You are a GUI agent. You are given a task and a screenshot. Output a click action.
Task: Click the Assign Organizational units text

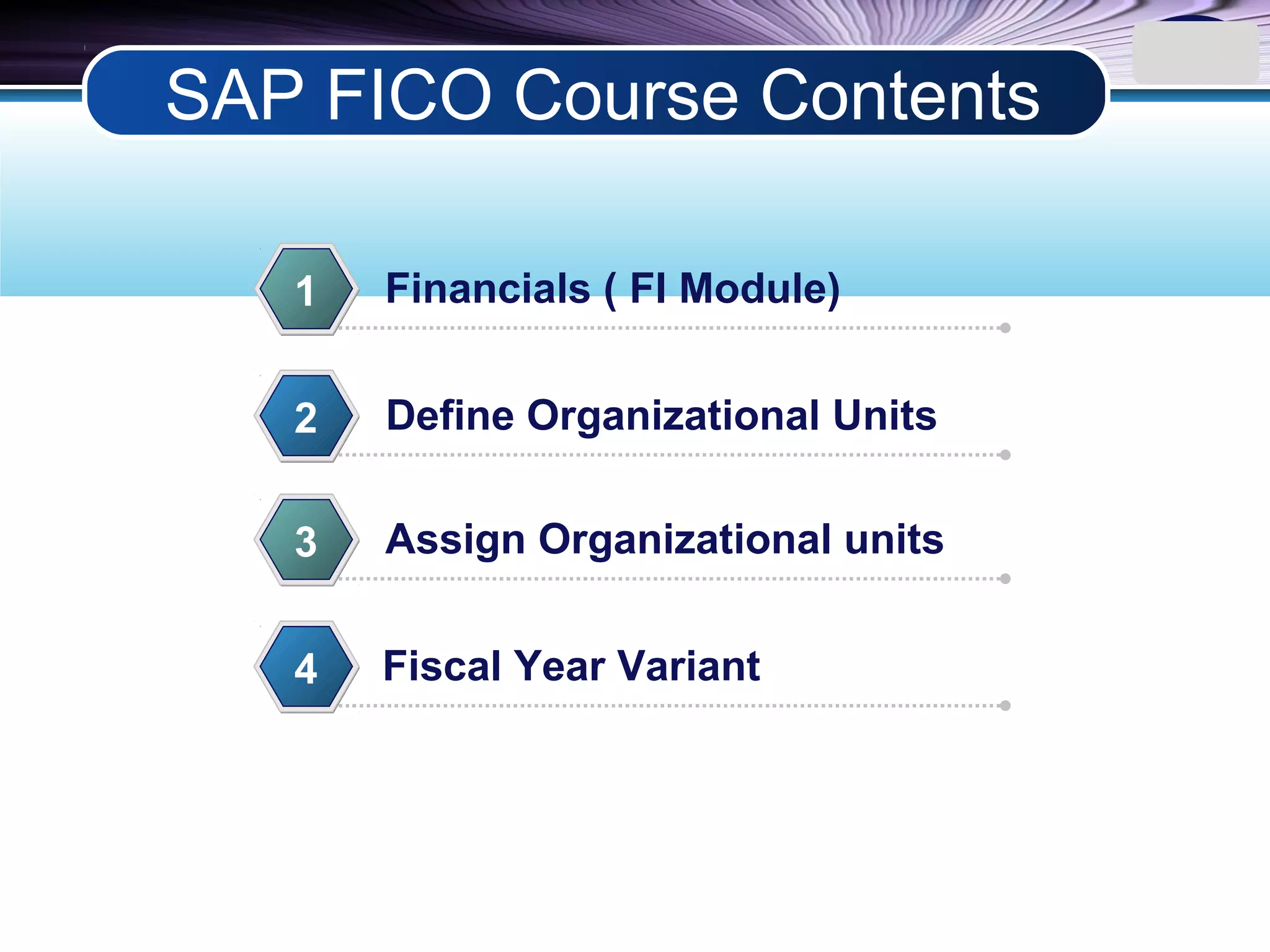[x=664, y=539]
